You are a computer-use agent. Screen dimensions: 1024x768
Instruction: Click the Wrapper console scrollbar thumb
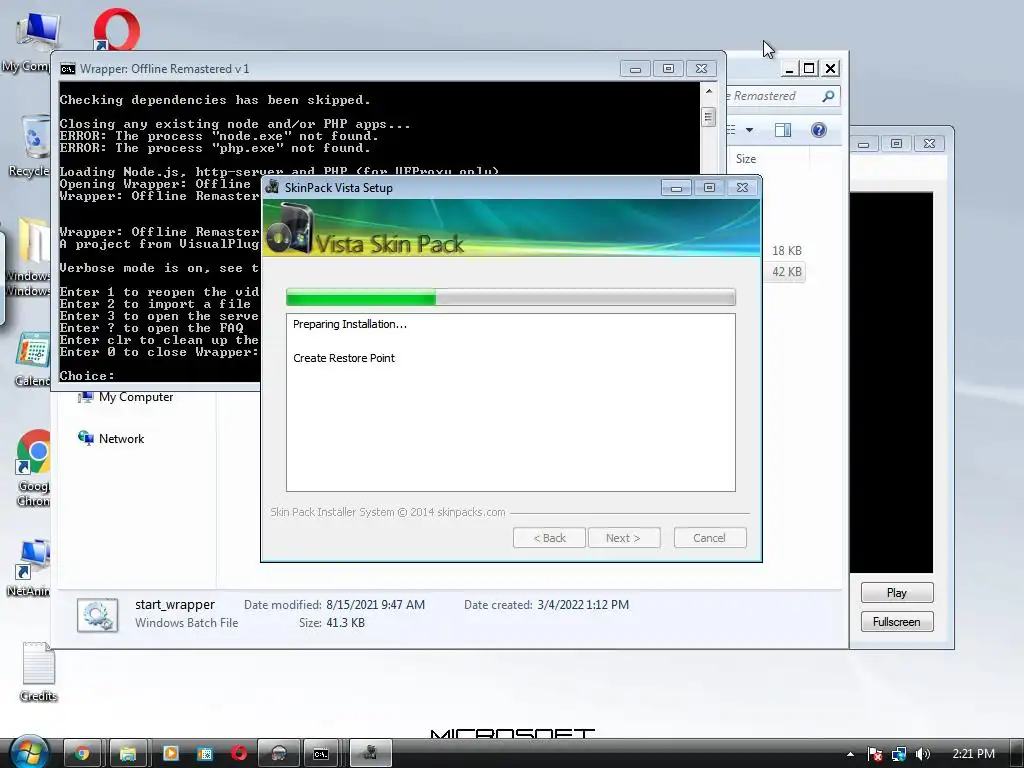click(709, 117)
